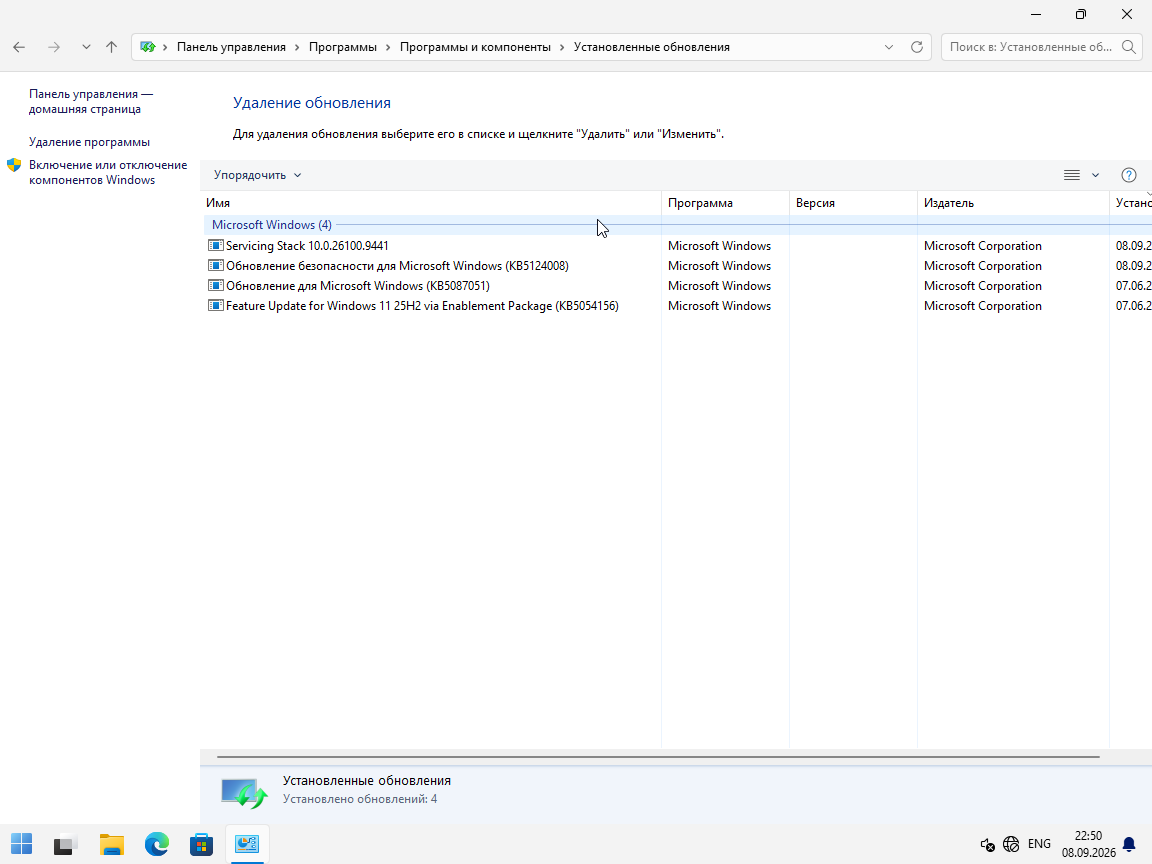
Task: Open the Windows Start menu
Action: [x=21, y=844]
